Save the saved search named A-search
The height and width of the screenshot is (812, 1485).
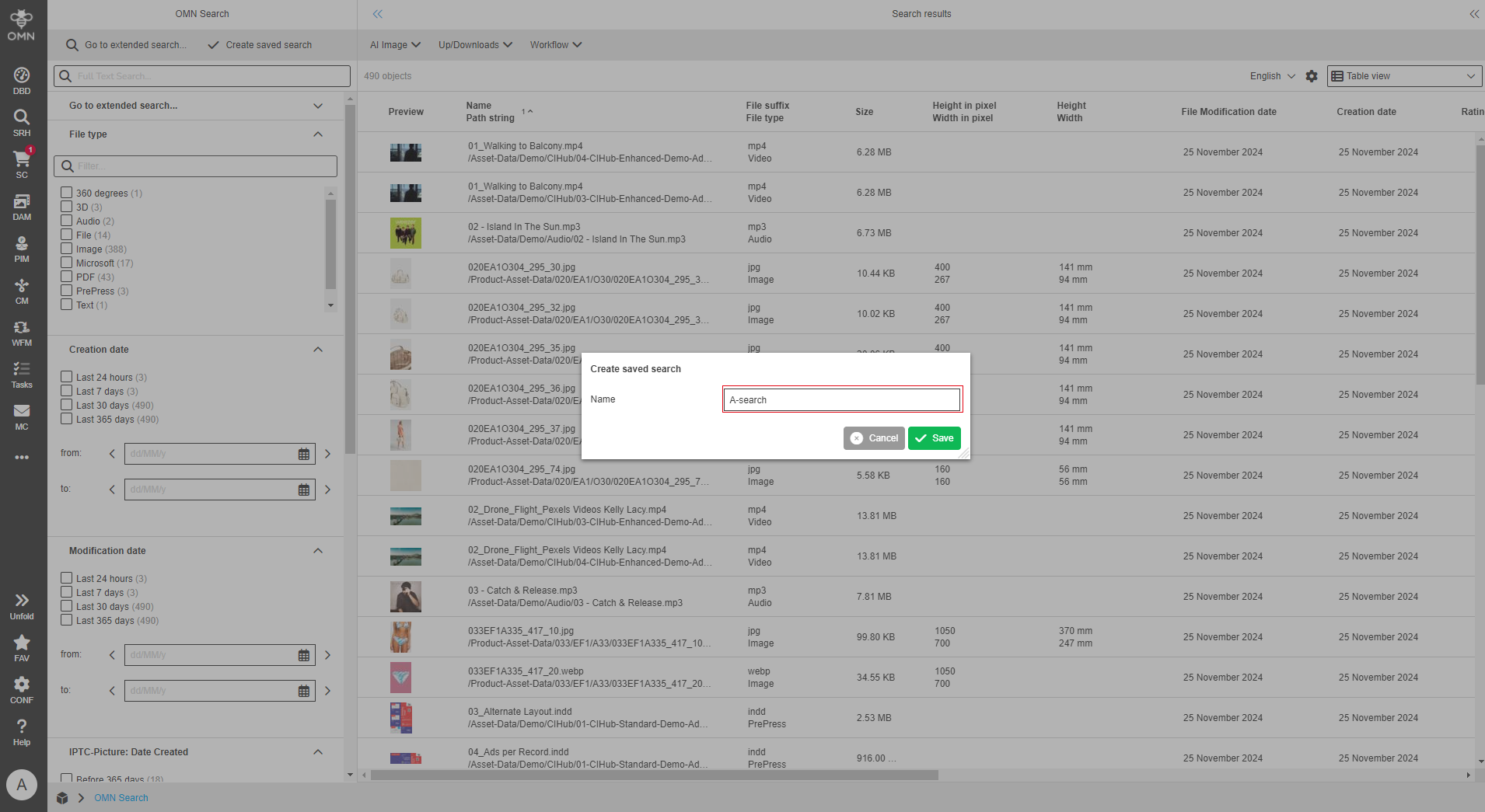click(934, 437)
